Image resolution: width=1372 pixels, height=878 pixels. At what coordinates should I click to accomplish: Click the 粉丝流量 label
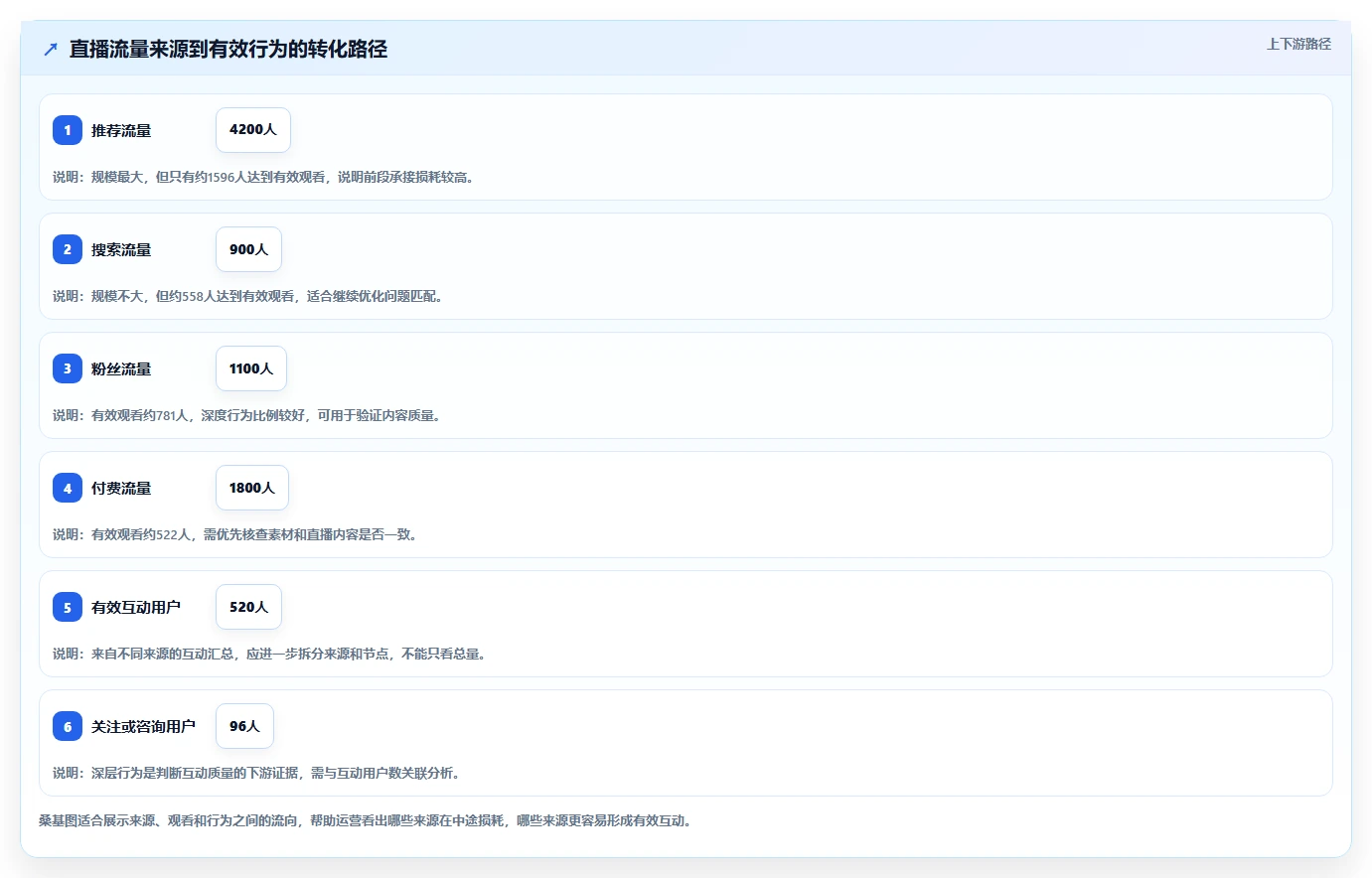point(121,368)
